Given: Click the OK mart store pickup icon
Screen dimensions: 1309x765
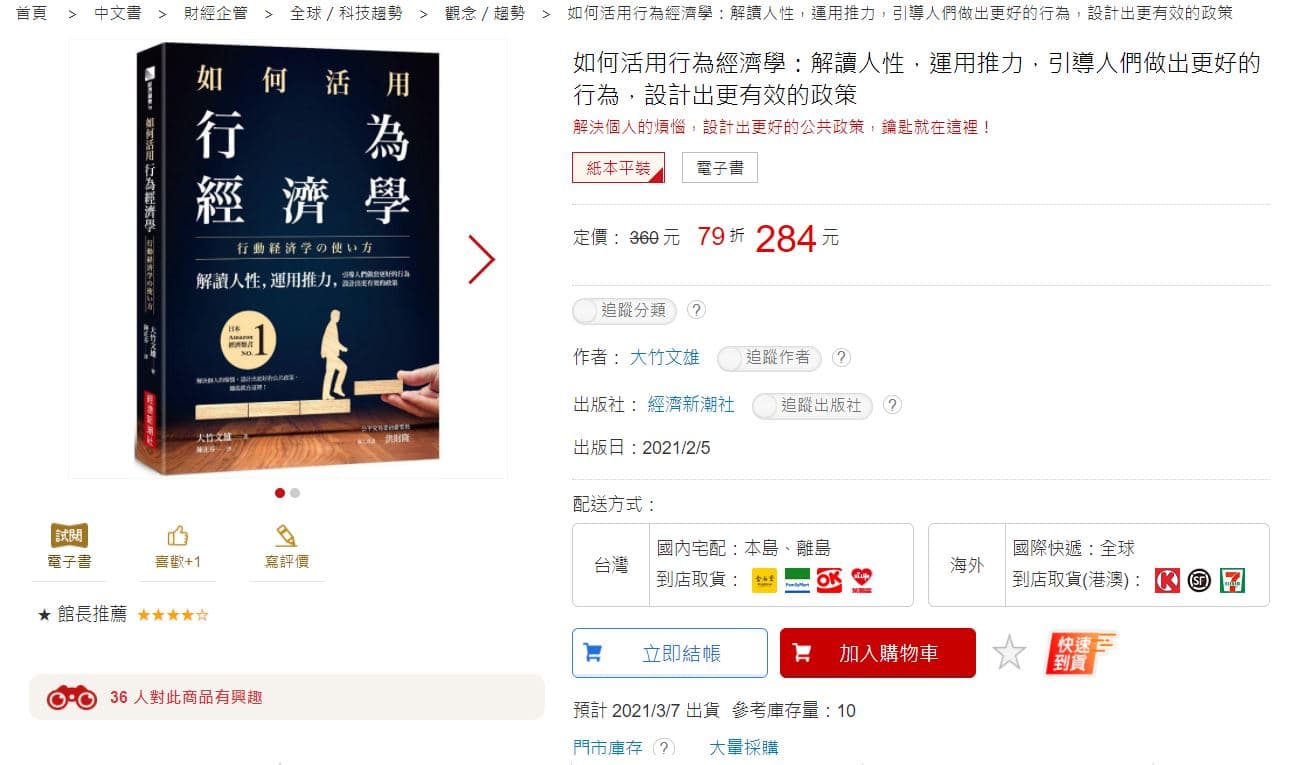Looking at the screenshot, I should tap(829, 580).
